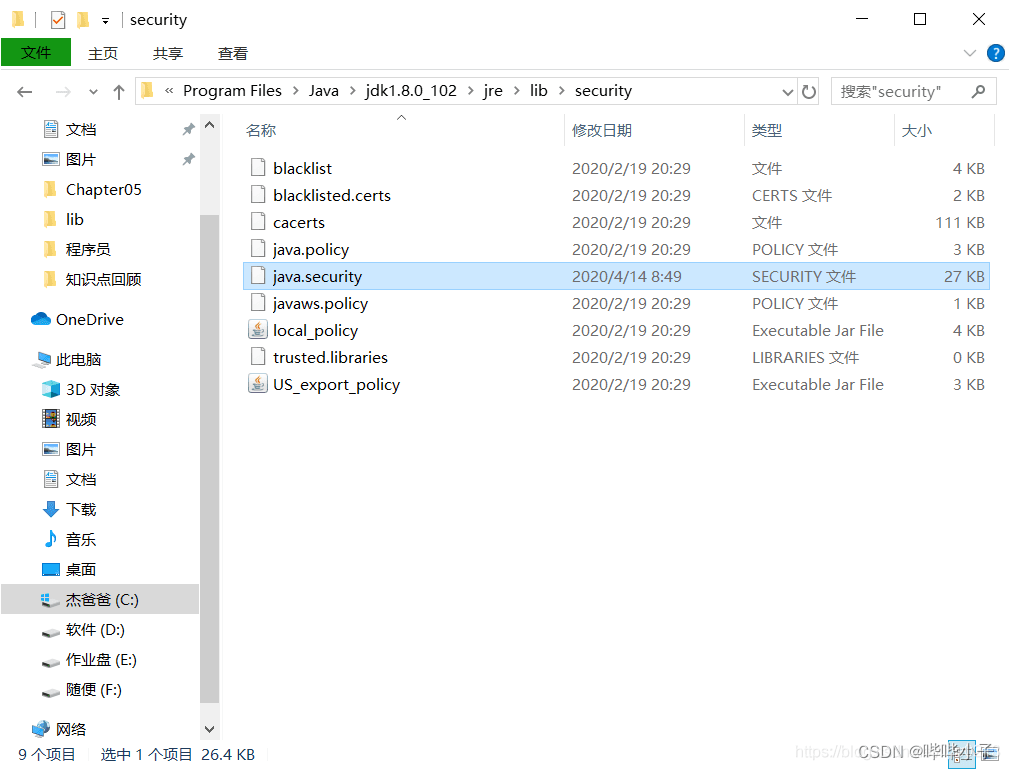Click the local_policy jar icon

click(x=258, y=330)
